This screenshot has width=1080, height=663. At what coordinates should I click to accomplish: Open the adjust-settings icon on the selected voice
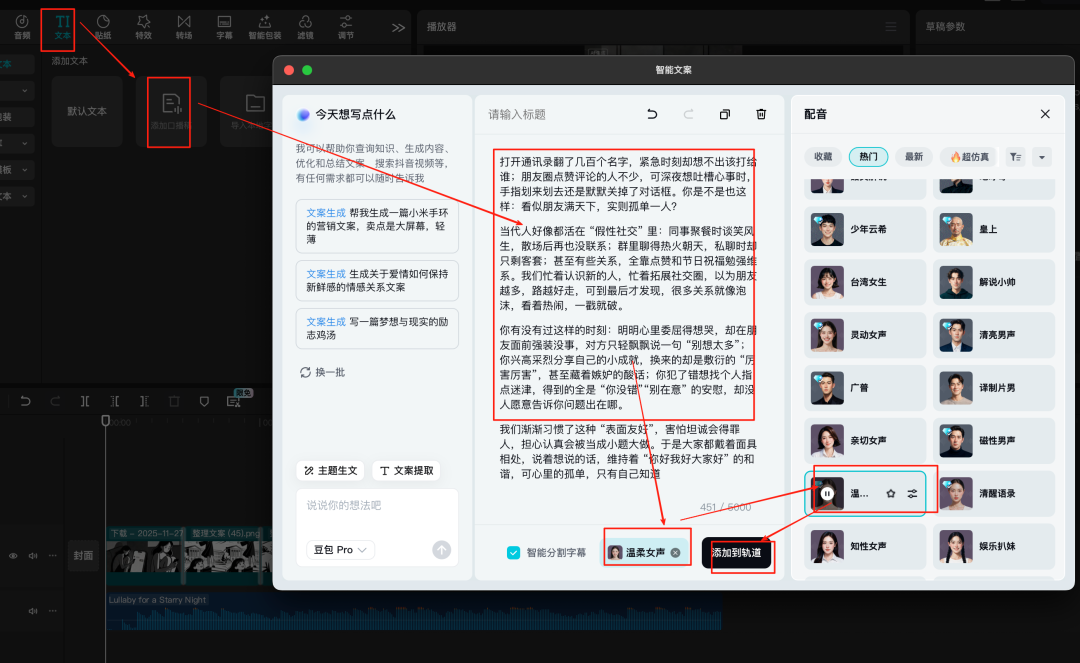(912, 494)
